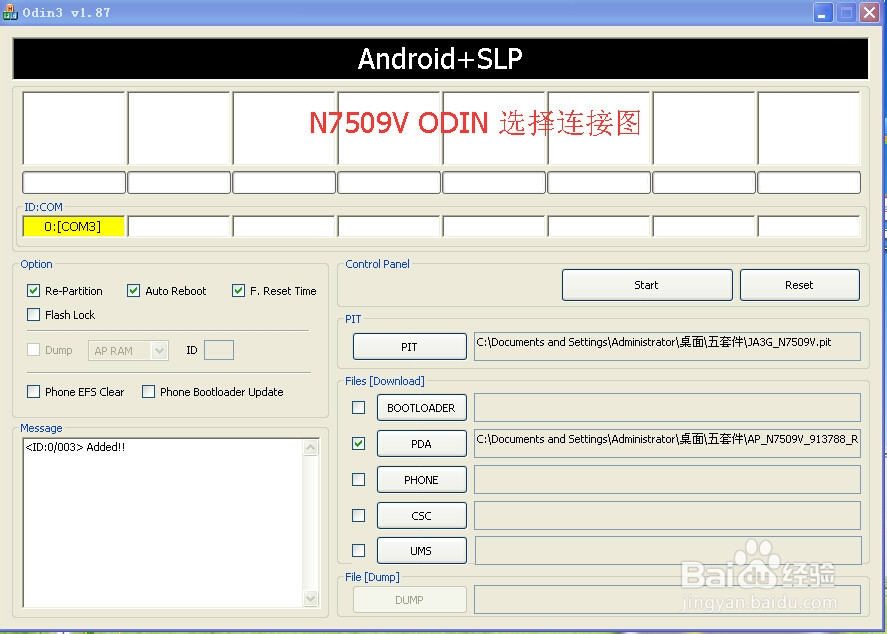Tick the BOOTLOADER file checkbox
Image resolution: width=887 pixels, height=634 pixels.
click(x=359, y=407)
